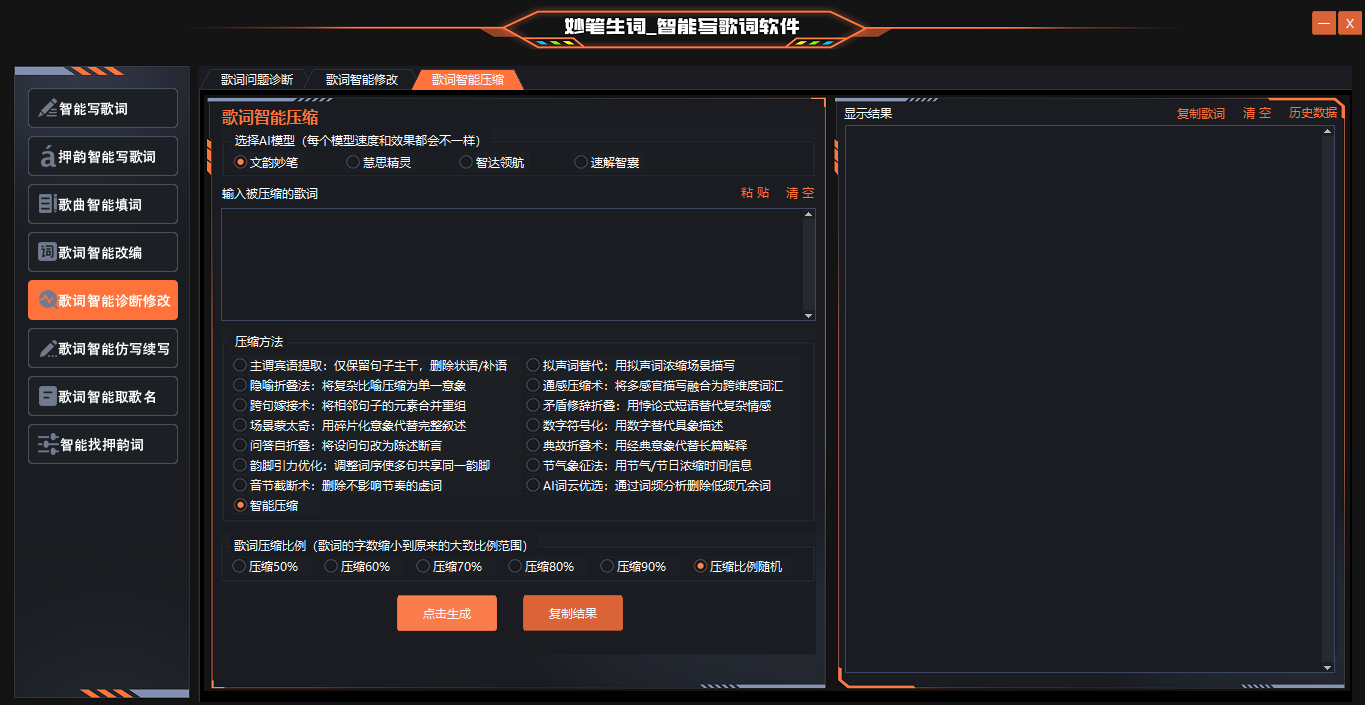Image resolution: width=1365 pixels, height=705 pixels.
Task: Set compression ratio to 压缩70%
Action: (x=449, y=567)
